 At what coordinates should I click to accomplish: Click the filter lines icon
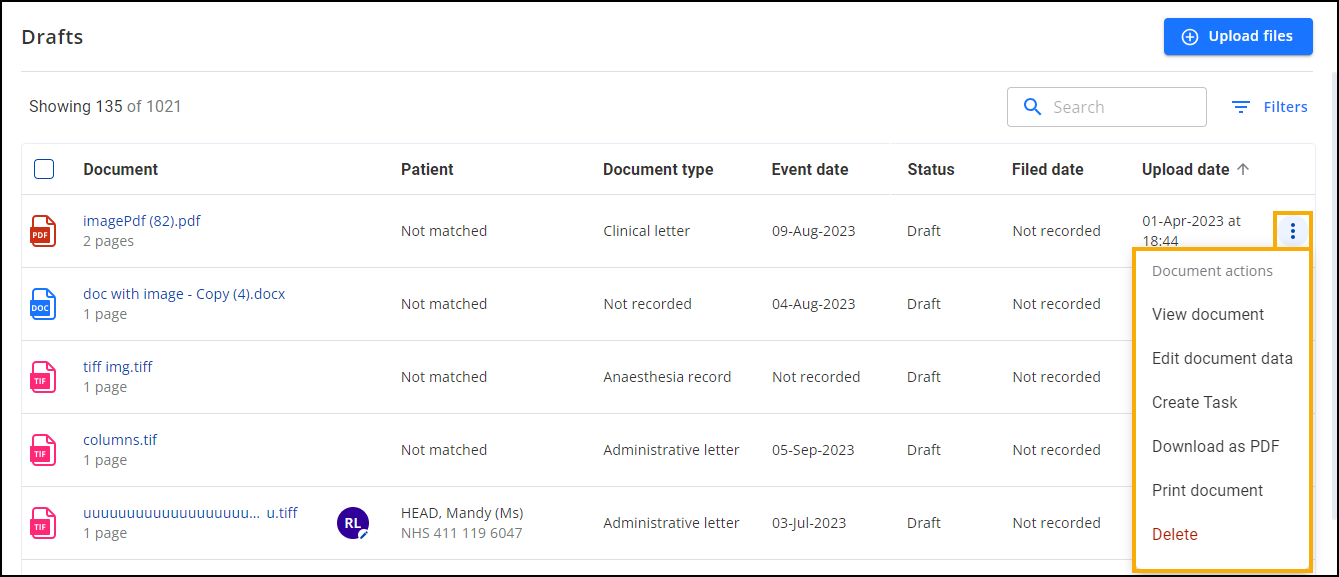[1241, 107]
